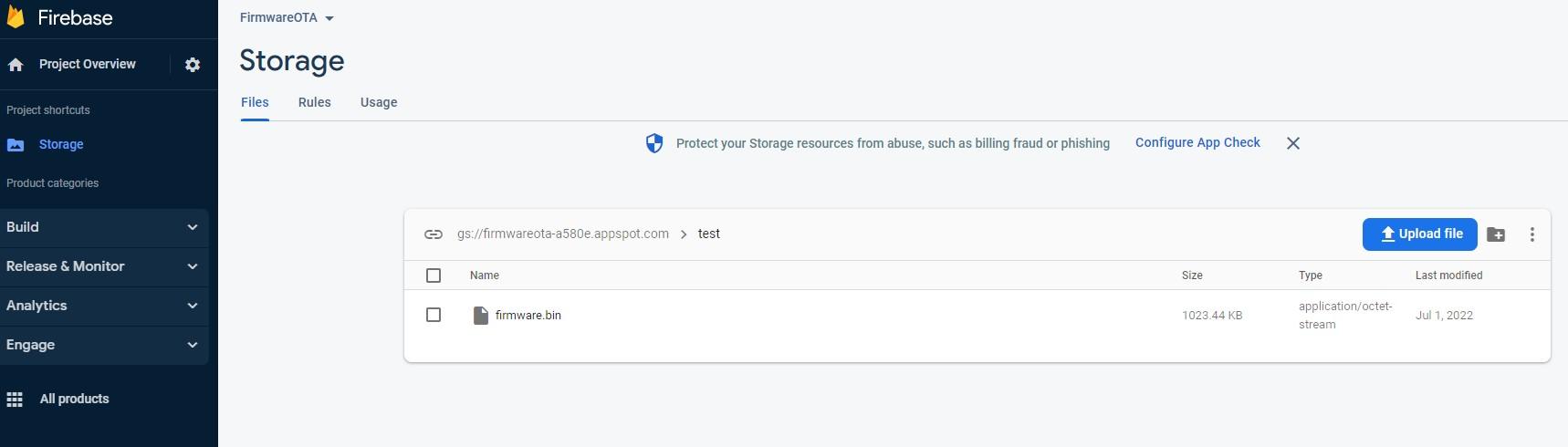Open All products page
Screen dimensions: 1568x447
click(x=74, y=399)
